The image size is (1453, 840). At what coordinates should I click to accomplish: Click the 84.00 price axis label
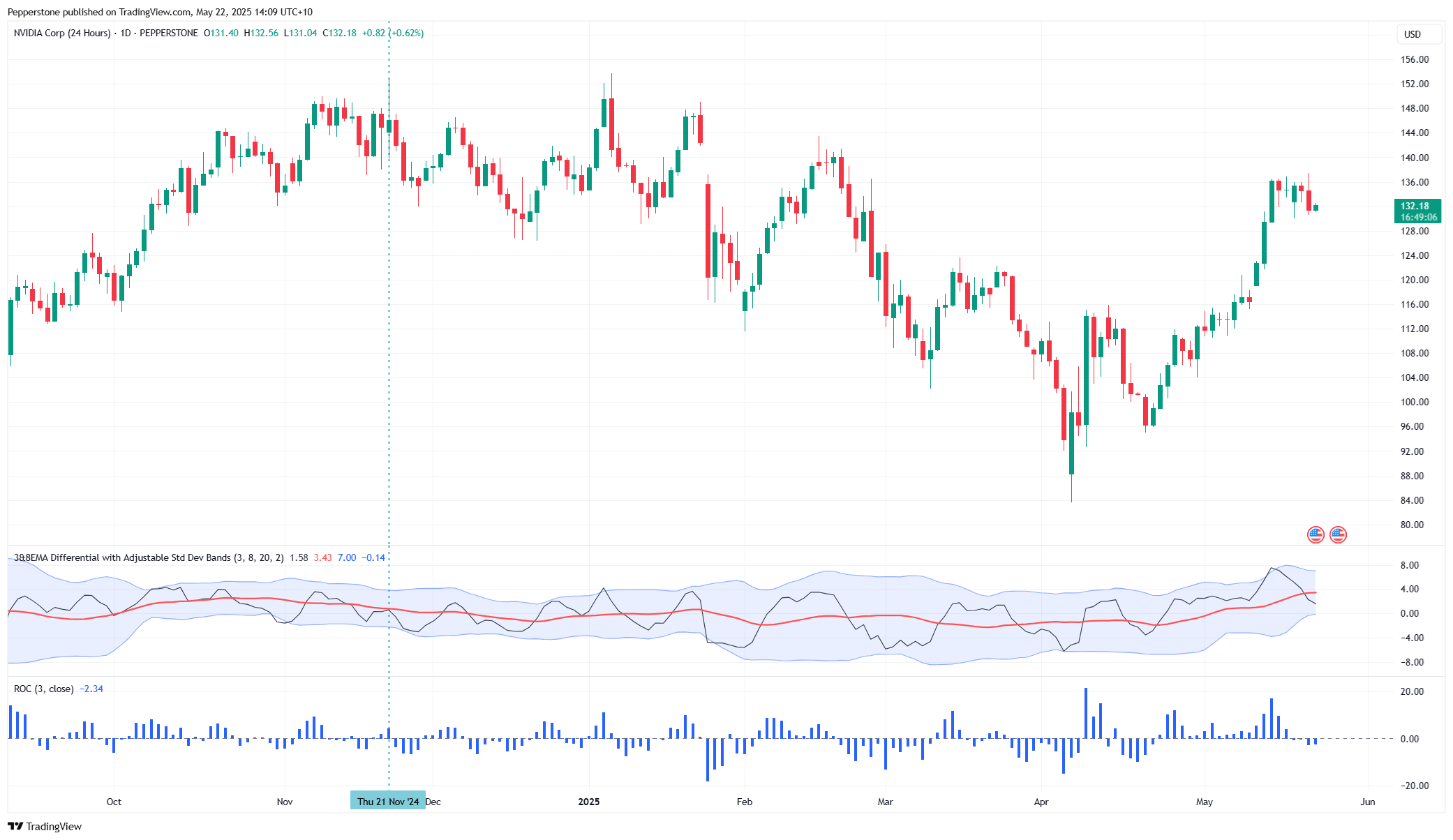pos(1413,500)
